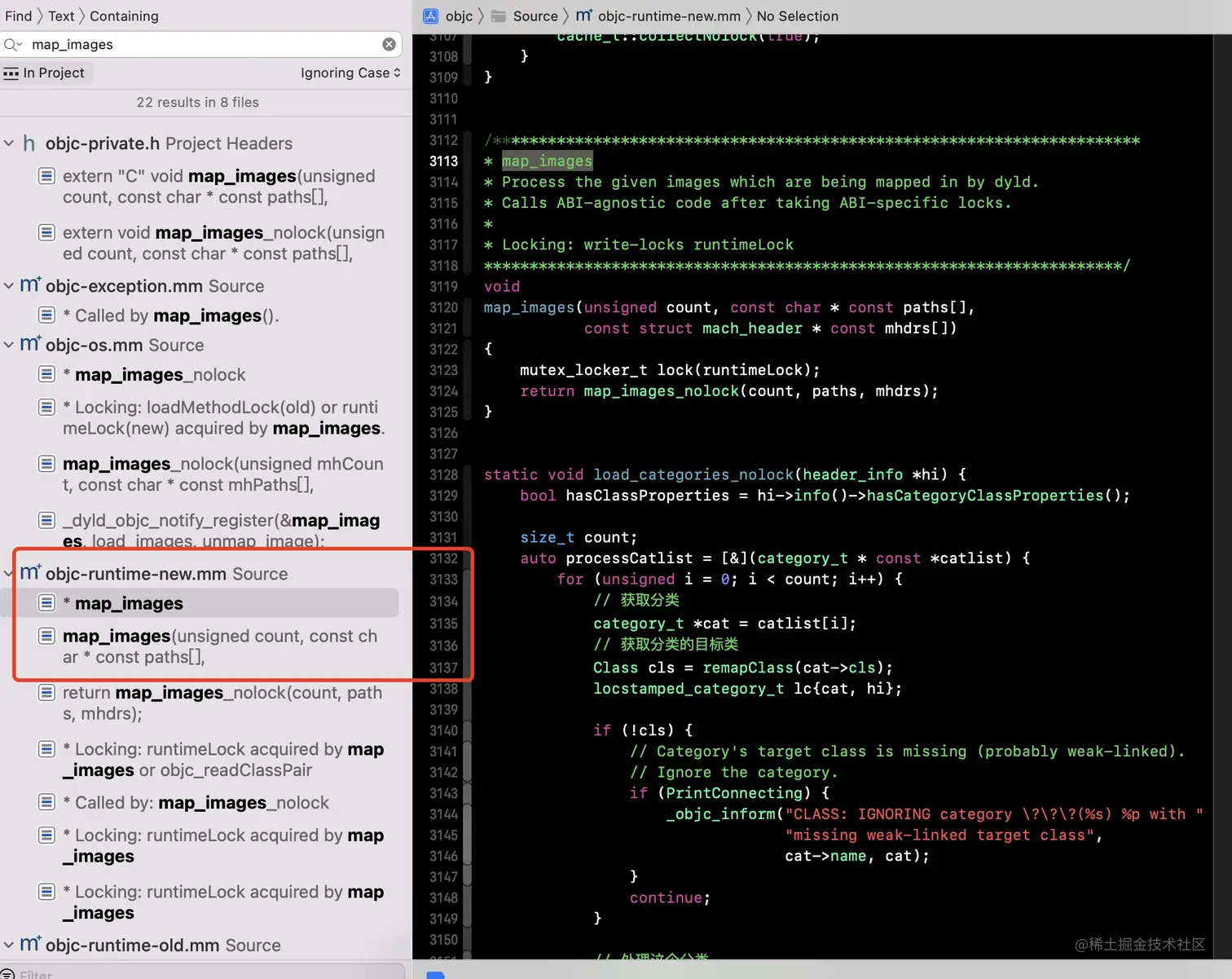Click result icon for 'extern "C" void map_images'
The width and height of the screenshot is (1232, 979).
coord(47,176)
